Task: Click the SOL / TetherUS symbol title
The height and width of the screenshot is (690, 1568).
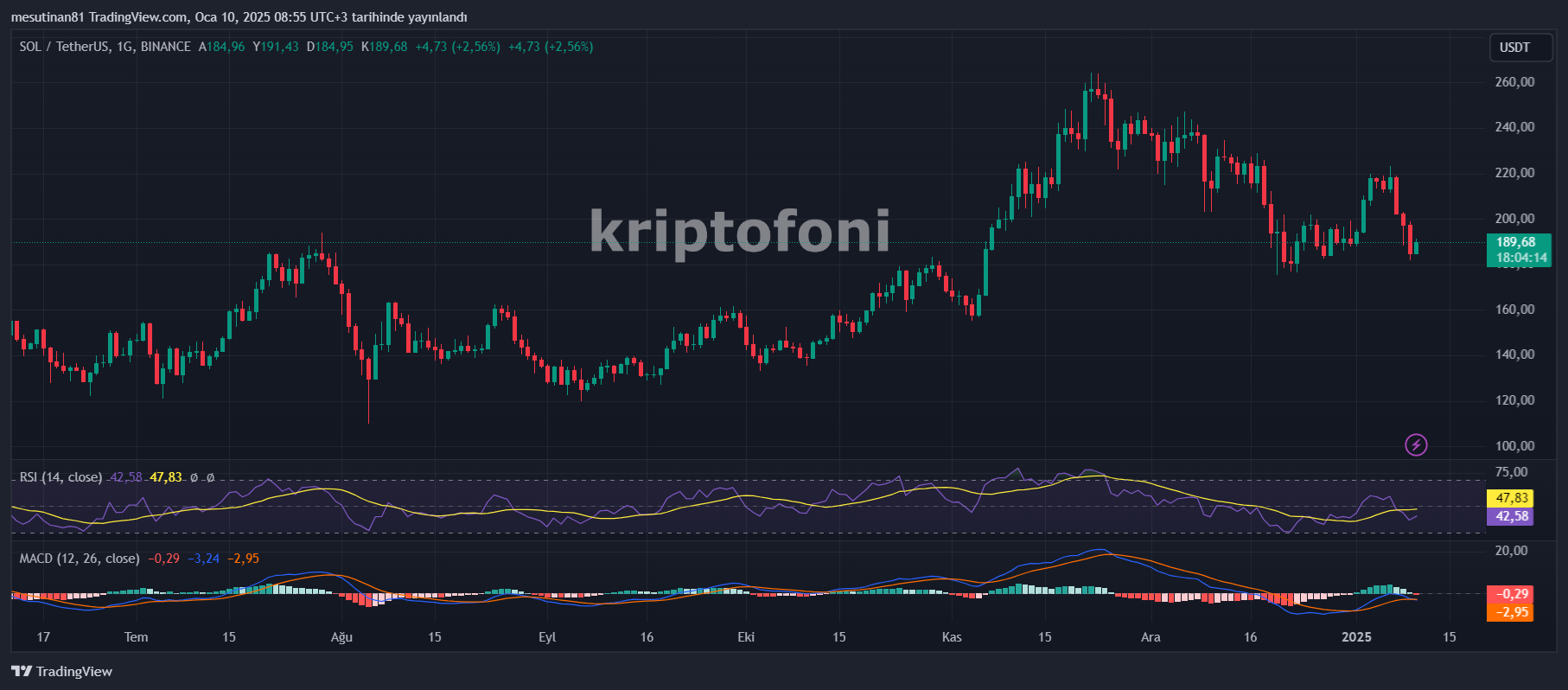Action: (105, 47)
